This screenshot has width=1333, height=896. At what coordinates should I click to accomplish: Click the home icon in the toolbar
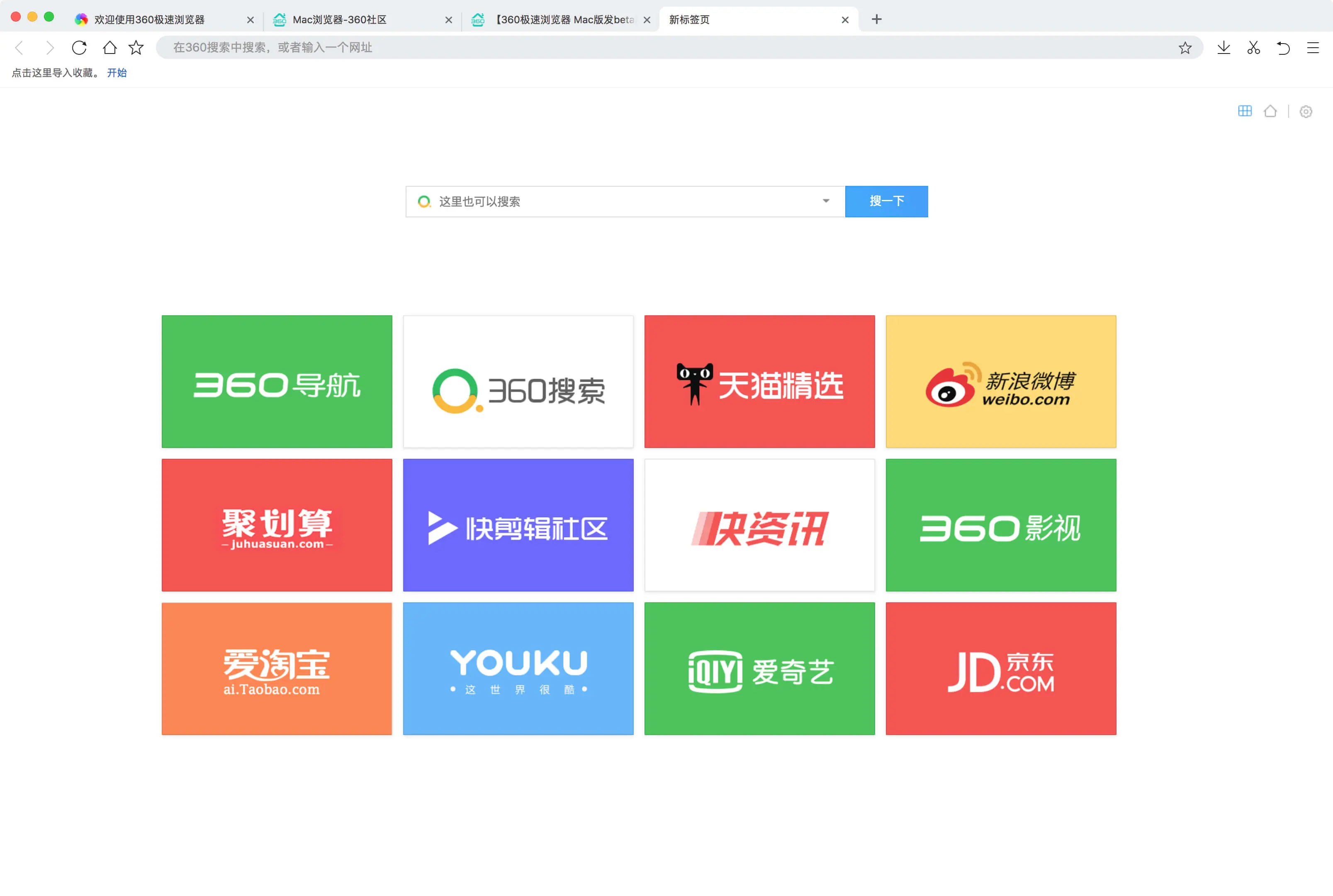tap(109, 48)
